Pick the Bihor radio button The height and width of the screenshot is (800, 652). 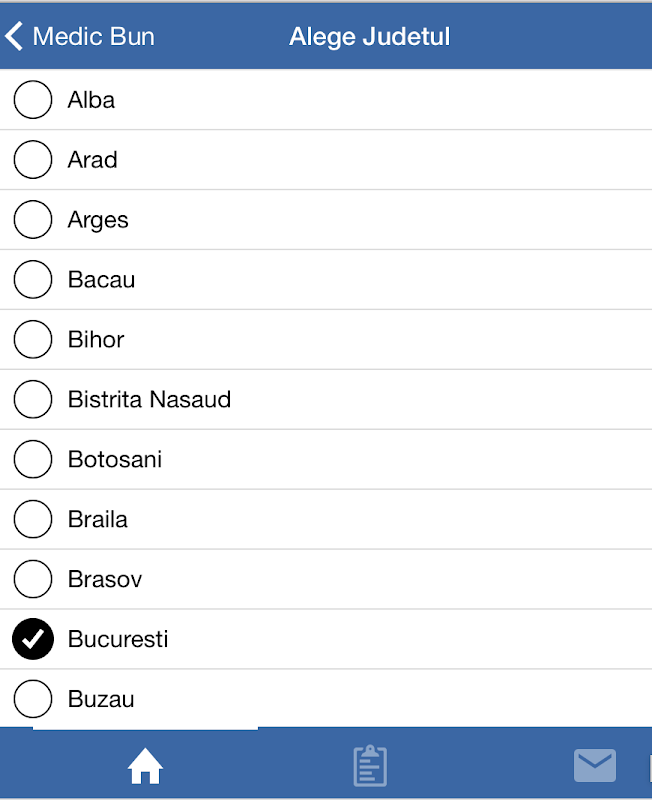(x=33, y=340)
